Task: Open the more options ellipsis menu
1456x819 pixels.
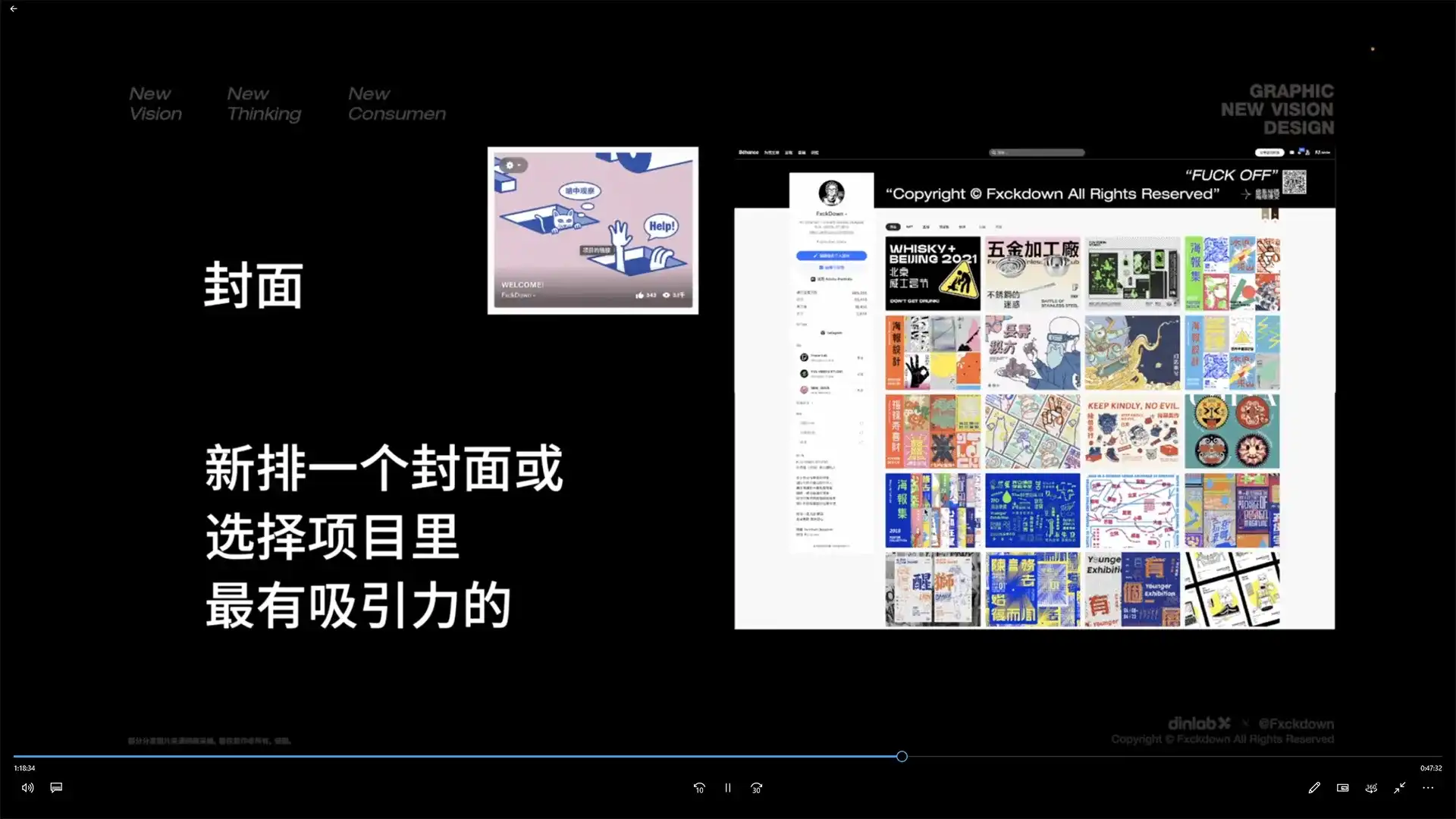Action: pos(1428,788)
